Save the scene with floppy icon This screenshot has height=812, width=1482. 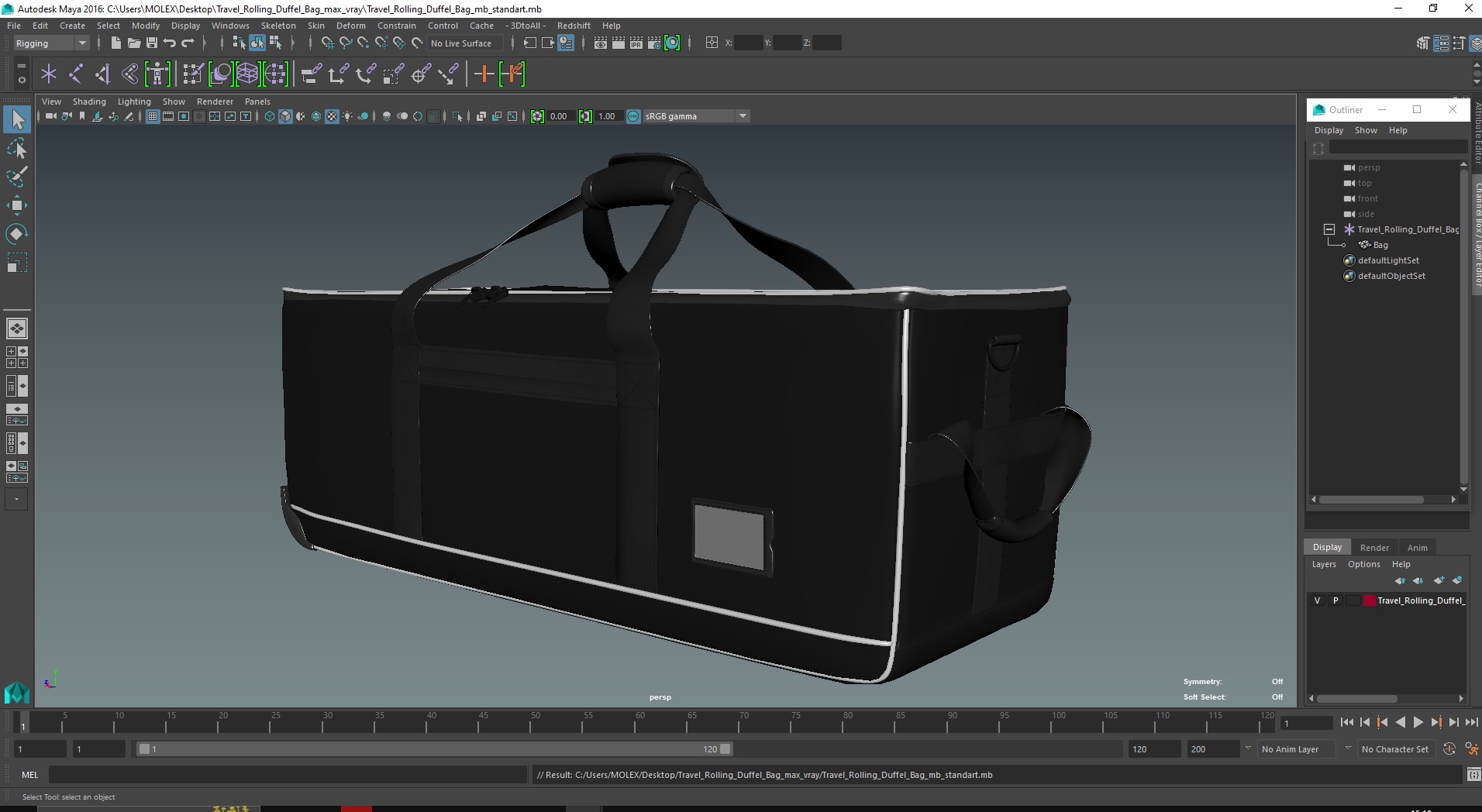151,43
